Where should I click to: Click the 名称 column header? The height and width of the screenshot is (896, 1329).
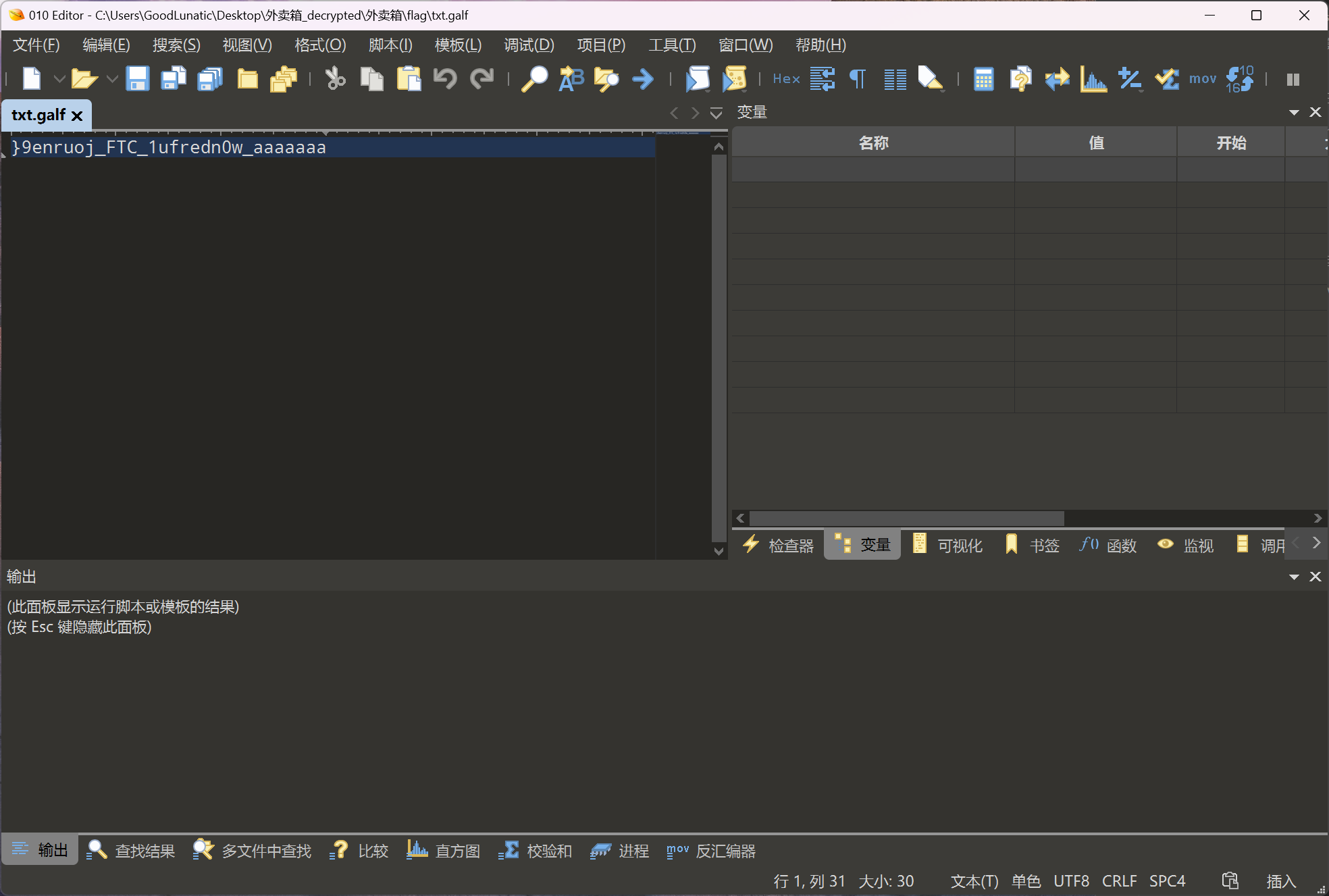pyautogui.click(x=873, y=142)
